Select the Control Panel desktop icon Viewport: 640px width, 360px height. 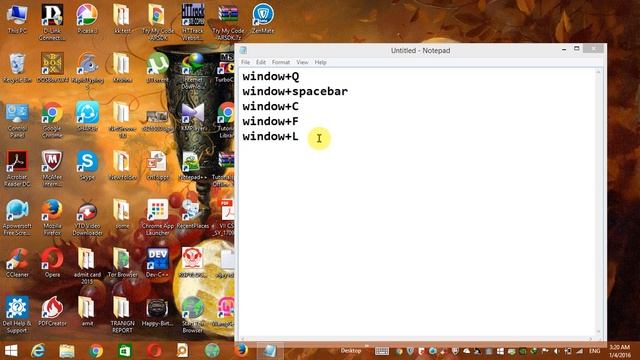(x=17, y=120)
